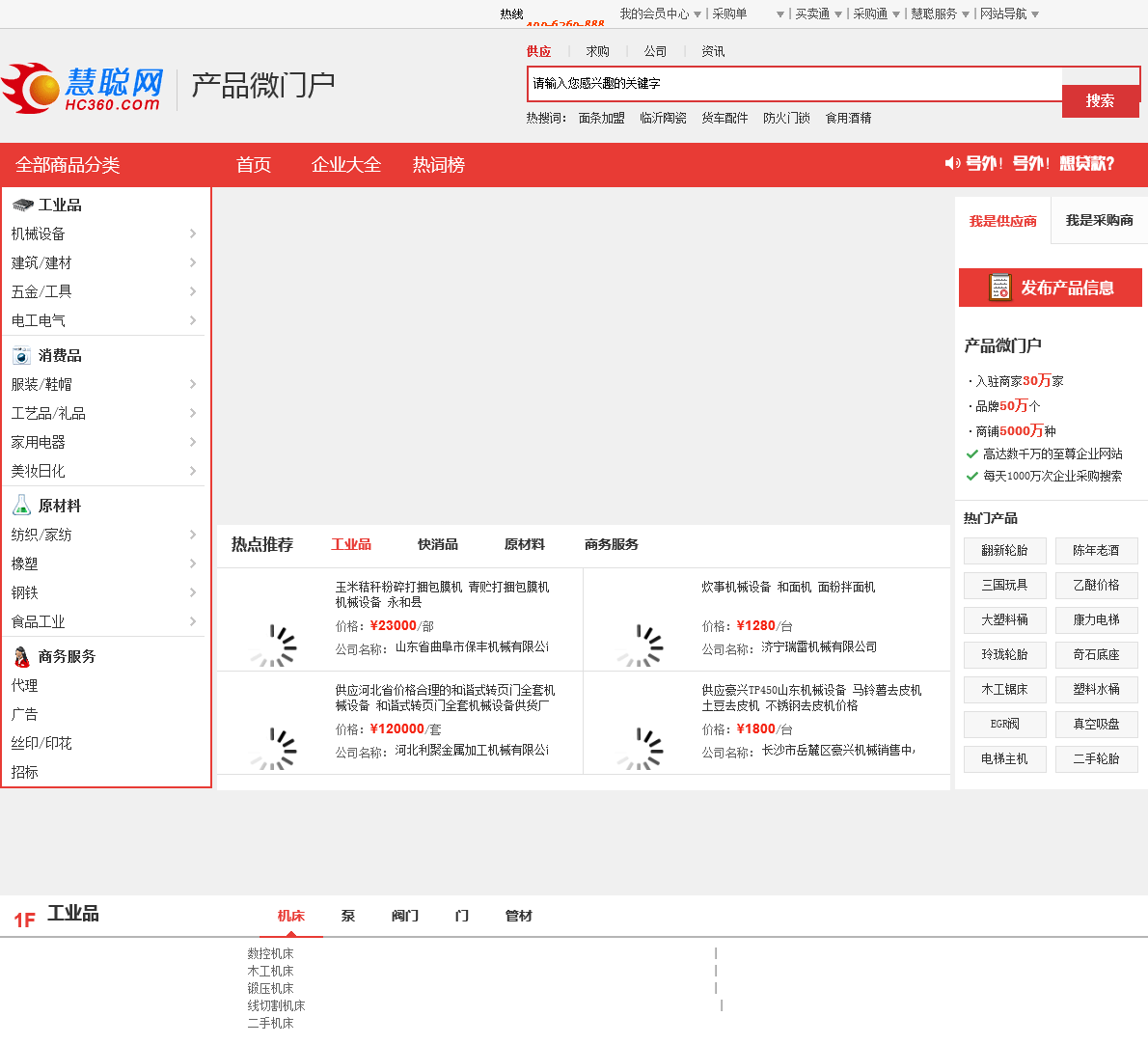This screenshot has height=1044, width=1148.
Task: Open the 线切割机床 link
Action: (276, 1005)
